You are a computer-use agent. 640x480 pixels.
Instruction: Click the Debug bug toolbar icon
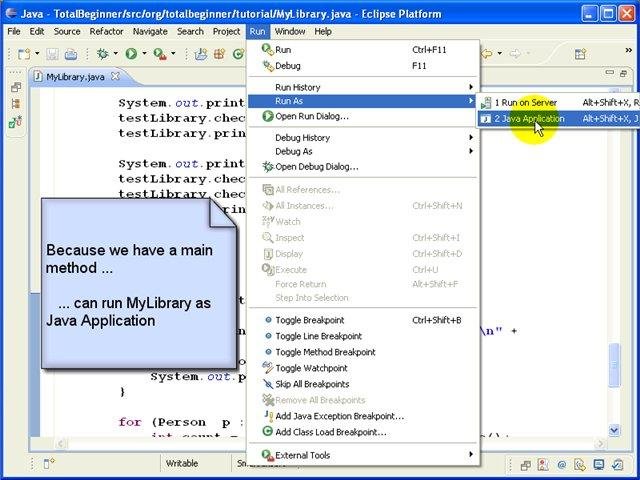pyautogui.click(x=102, y=54)
